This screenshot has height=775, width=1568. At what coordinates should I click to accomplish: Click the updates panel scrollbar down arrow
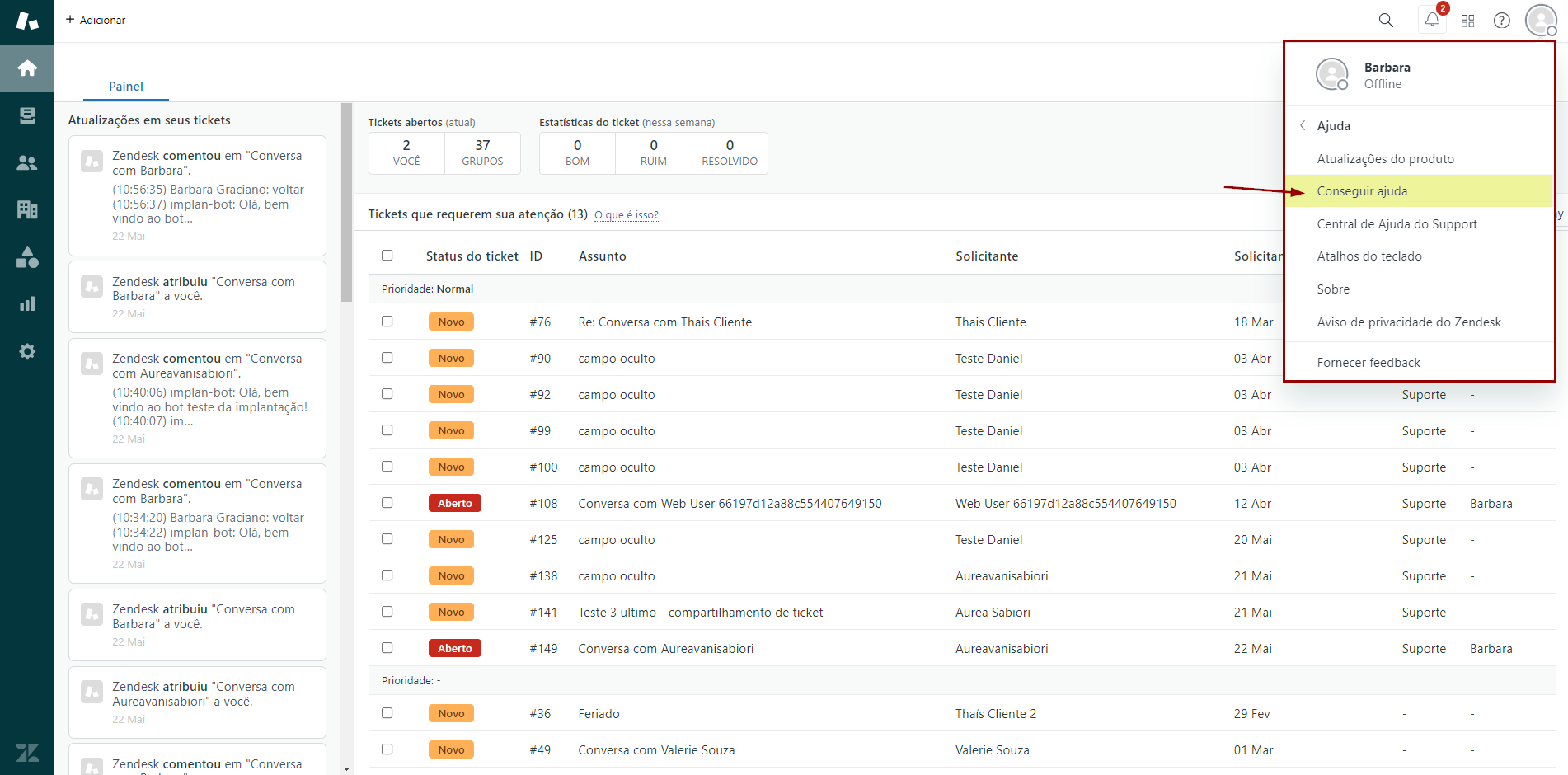coord(346,768)
